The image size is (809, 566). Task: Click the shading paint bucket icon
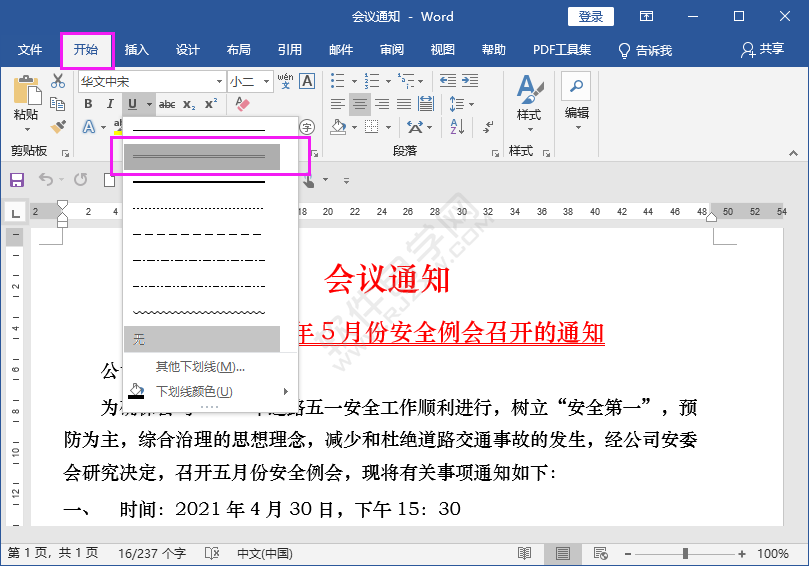pyautogui.click(x=338, y=126)
